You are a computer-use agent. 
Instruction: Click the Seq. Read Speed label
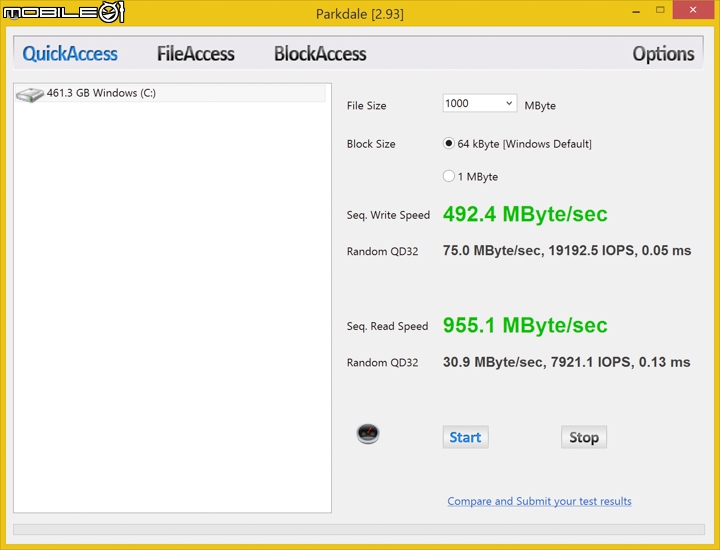tap(387, 326)
